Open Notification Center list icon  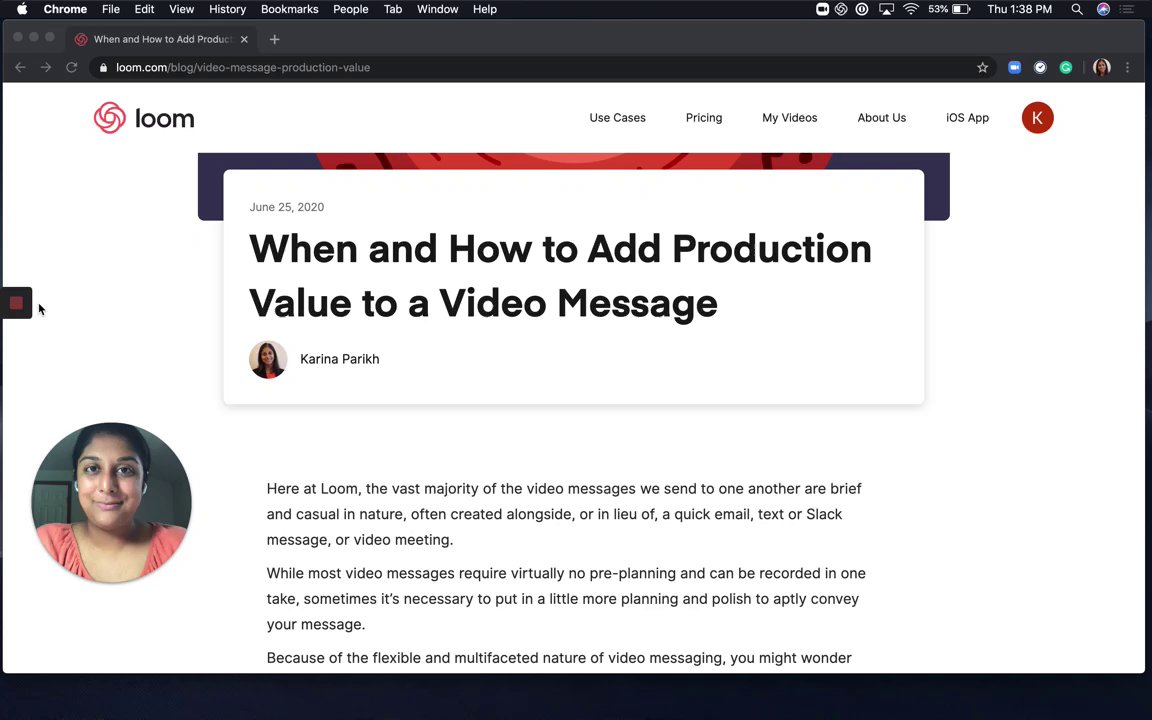(x=1127, y=9)
